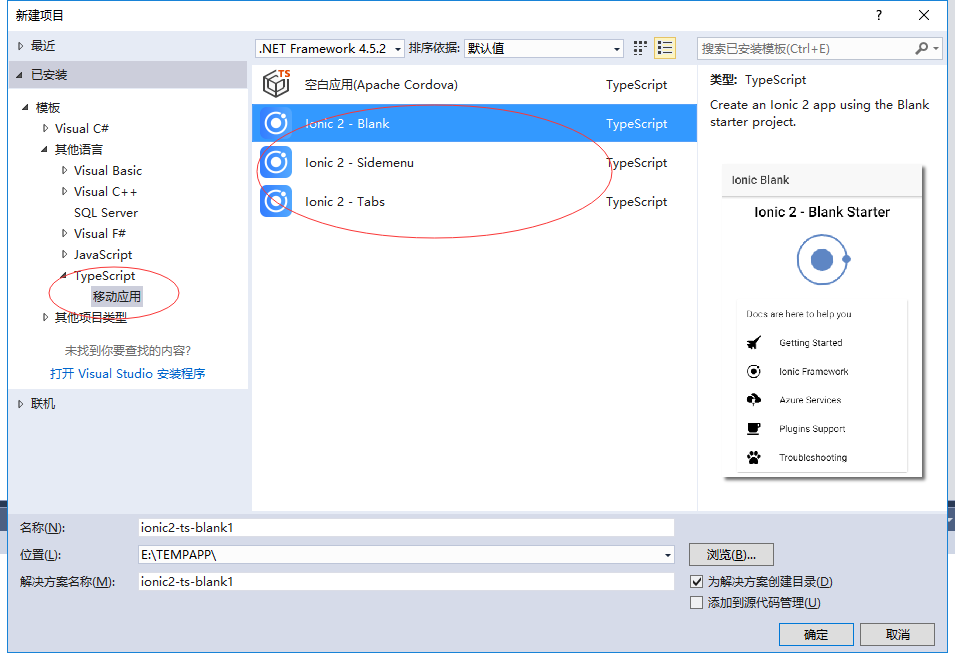Select the JavaScript tree item
The height and width of the screenshot is (660, 955).
pyautogui.click(x=103, y=255)
